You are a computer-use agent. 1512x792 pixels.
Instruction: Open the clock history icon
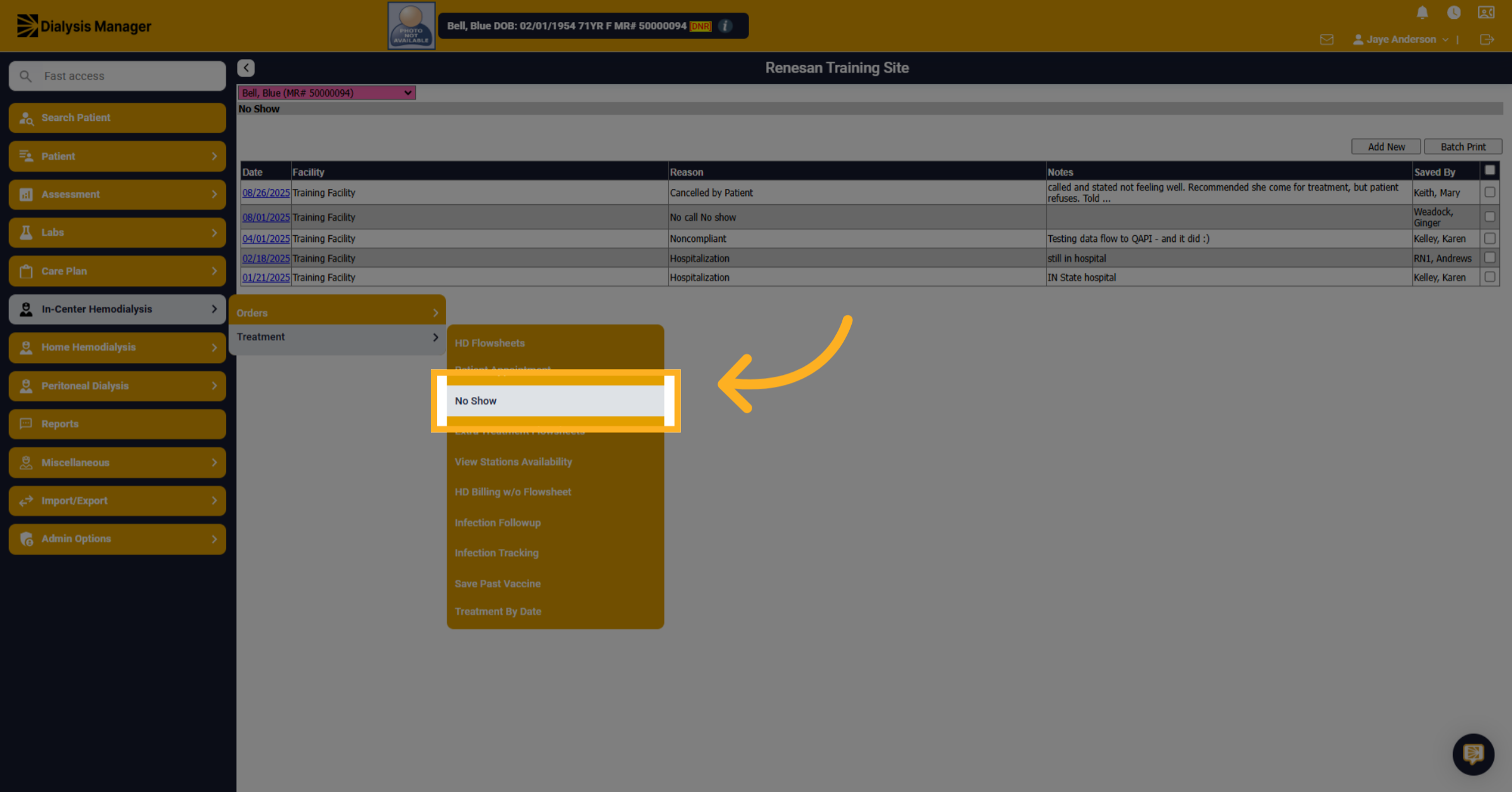(1453, 13)
